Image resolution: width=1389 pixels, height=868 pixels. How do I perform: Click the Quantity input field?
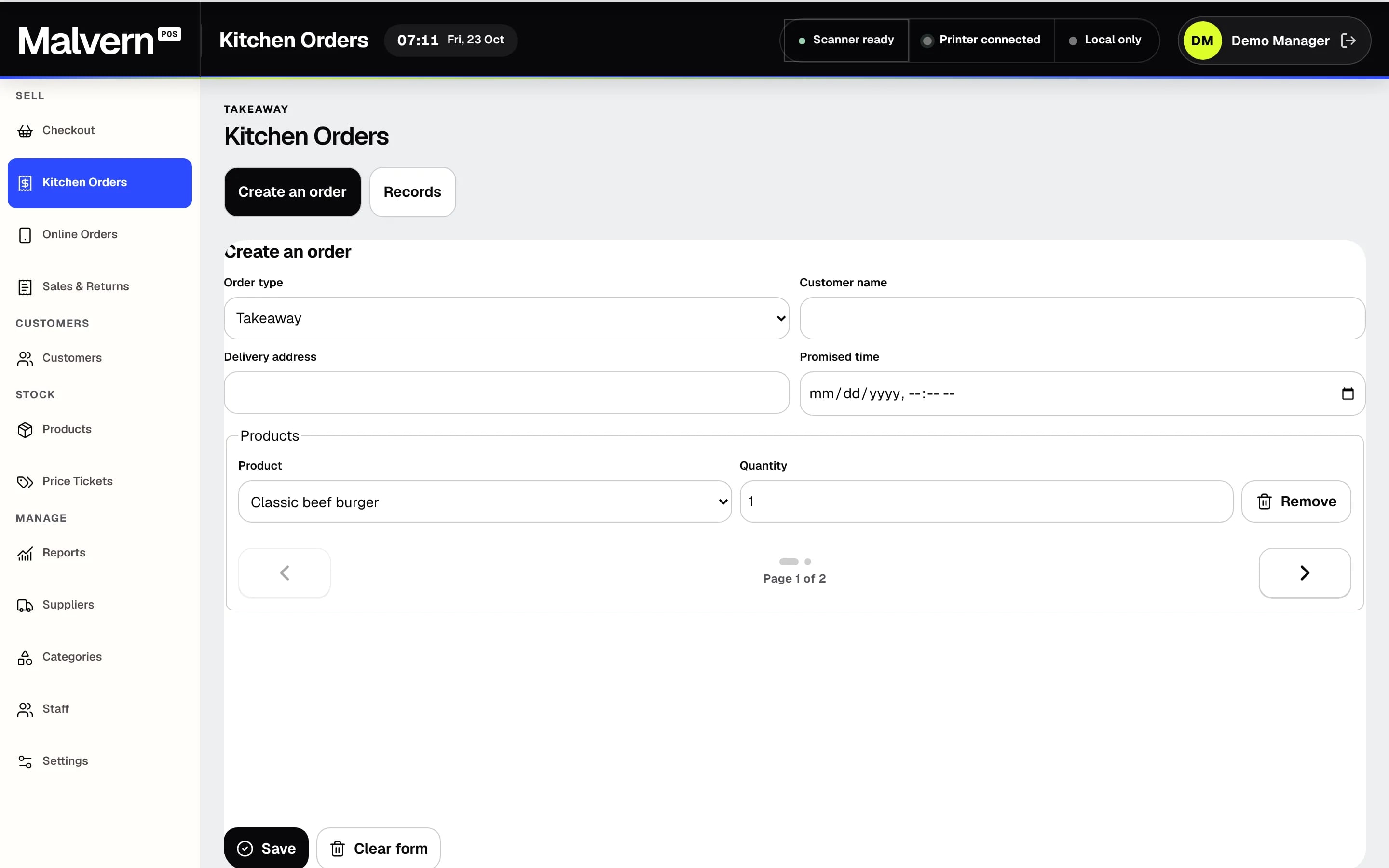986,502
